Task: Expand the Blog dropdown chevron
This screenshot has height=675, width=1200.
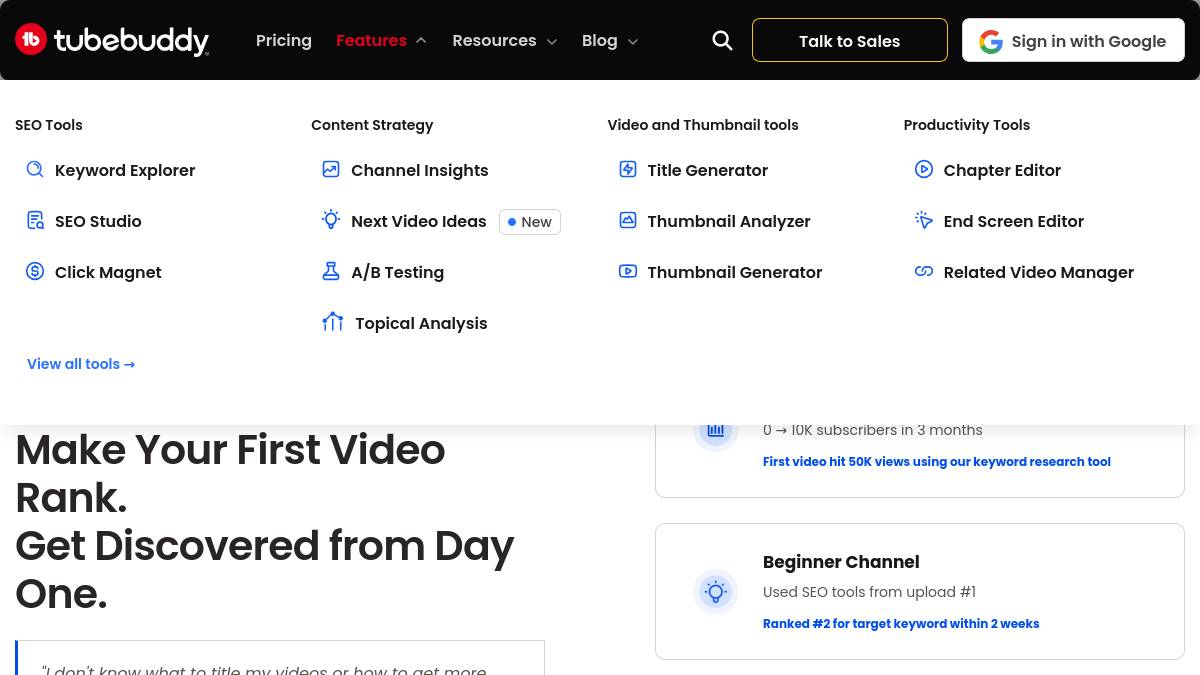Action: click(x=632, y=42)
